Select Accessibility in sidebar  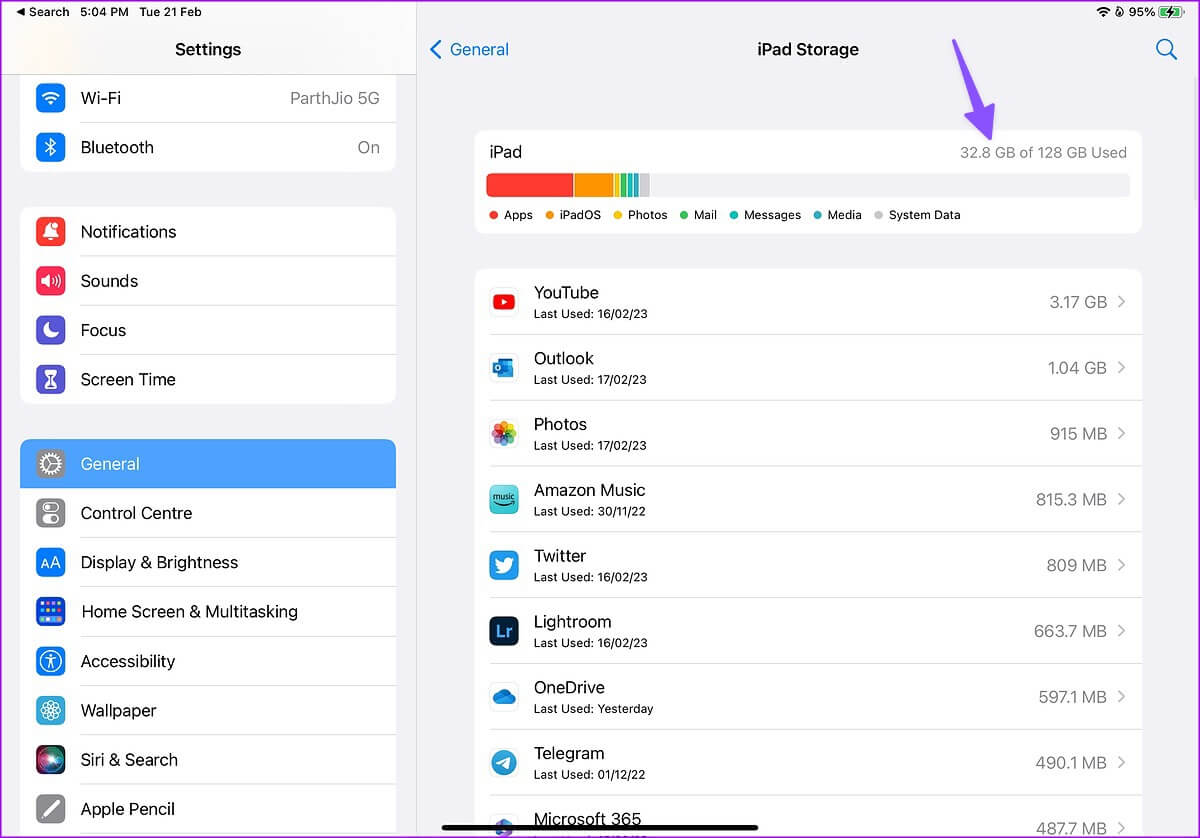coord(208,661)
